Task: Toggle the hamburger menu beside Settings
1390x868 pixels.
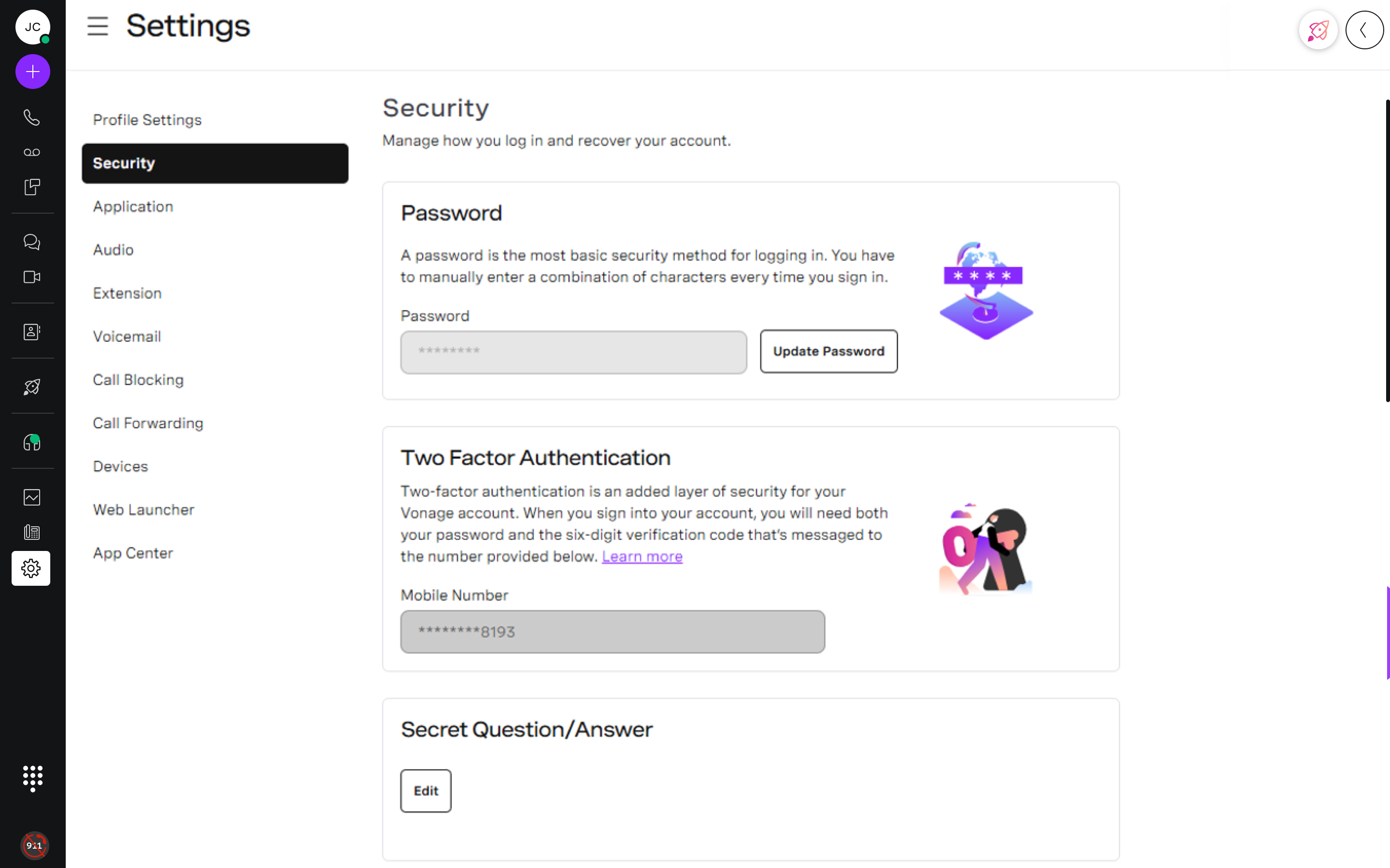Action: pyautogui.click(x=98, y=27)
